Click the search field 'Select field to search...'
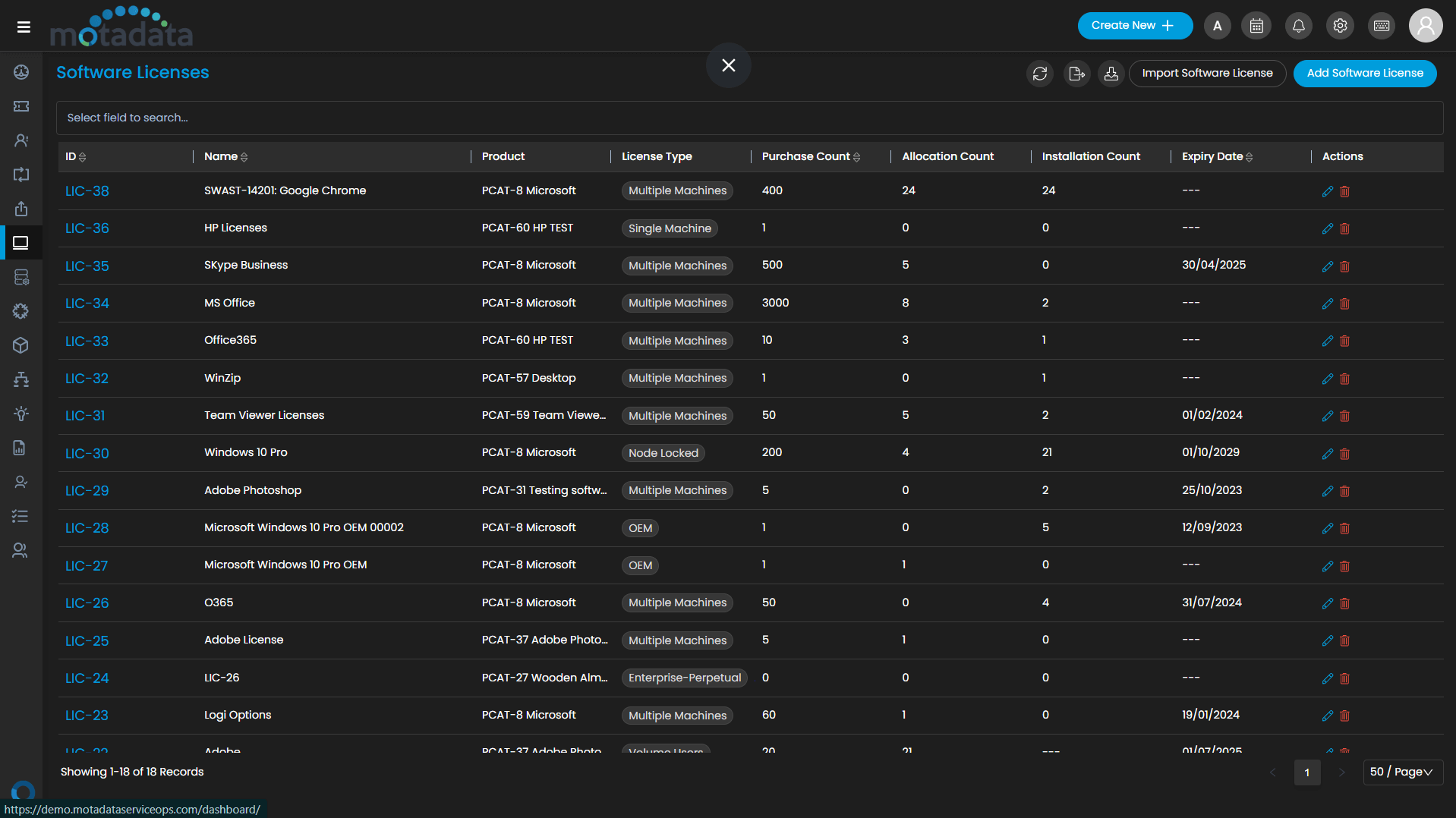Viewport: 1456px width, 818px height. coord(749,118)
